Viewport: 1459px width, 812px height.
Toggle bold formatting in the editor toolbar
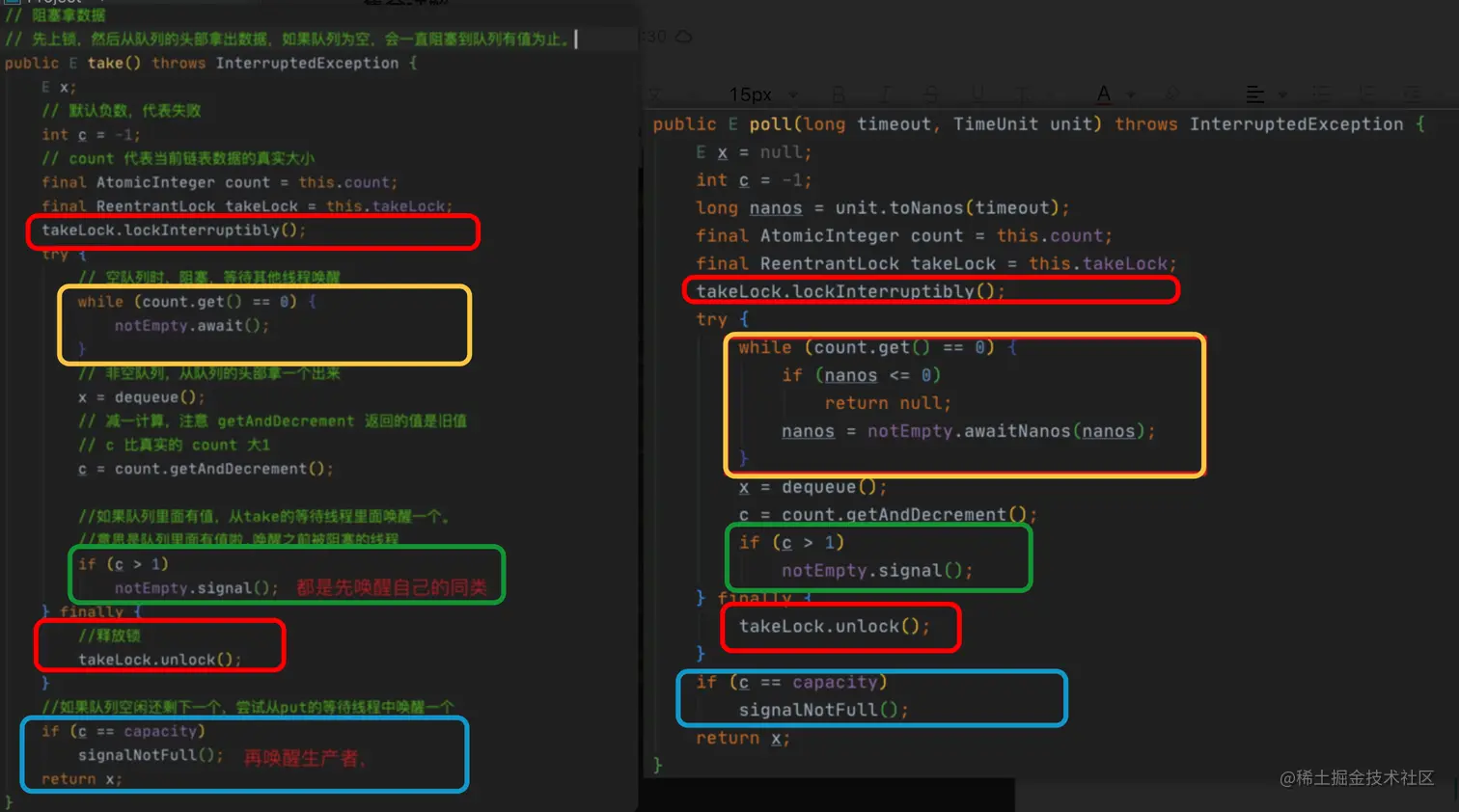(x=838, y=95)
